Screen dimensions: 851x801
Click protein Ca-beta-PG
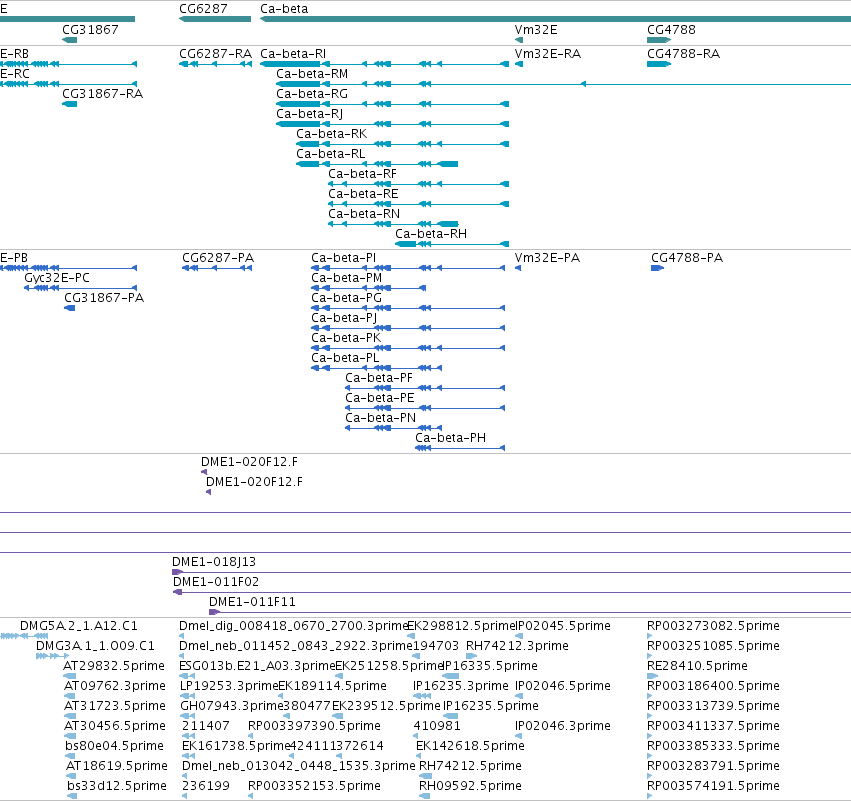tap(346, 298)
